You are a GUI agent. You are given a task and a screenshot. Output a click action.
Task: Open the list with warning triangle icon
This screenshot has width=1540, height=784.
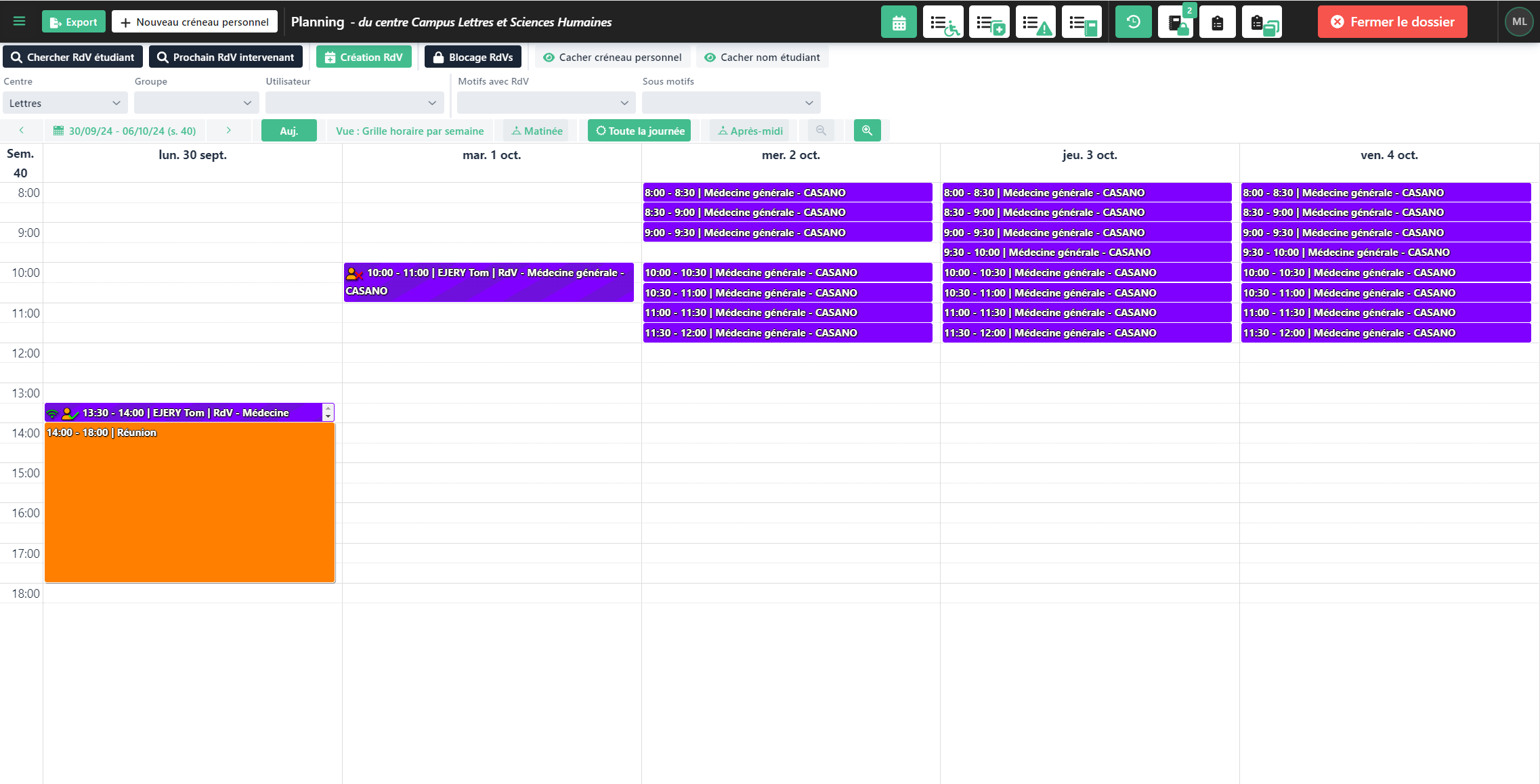click(1035, 22)
